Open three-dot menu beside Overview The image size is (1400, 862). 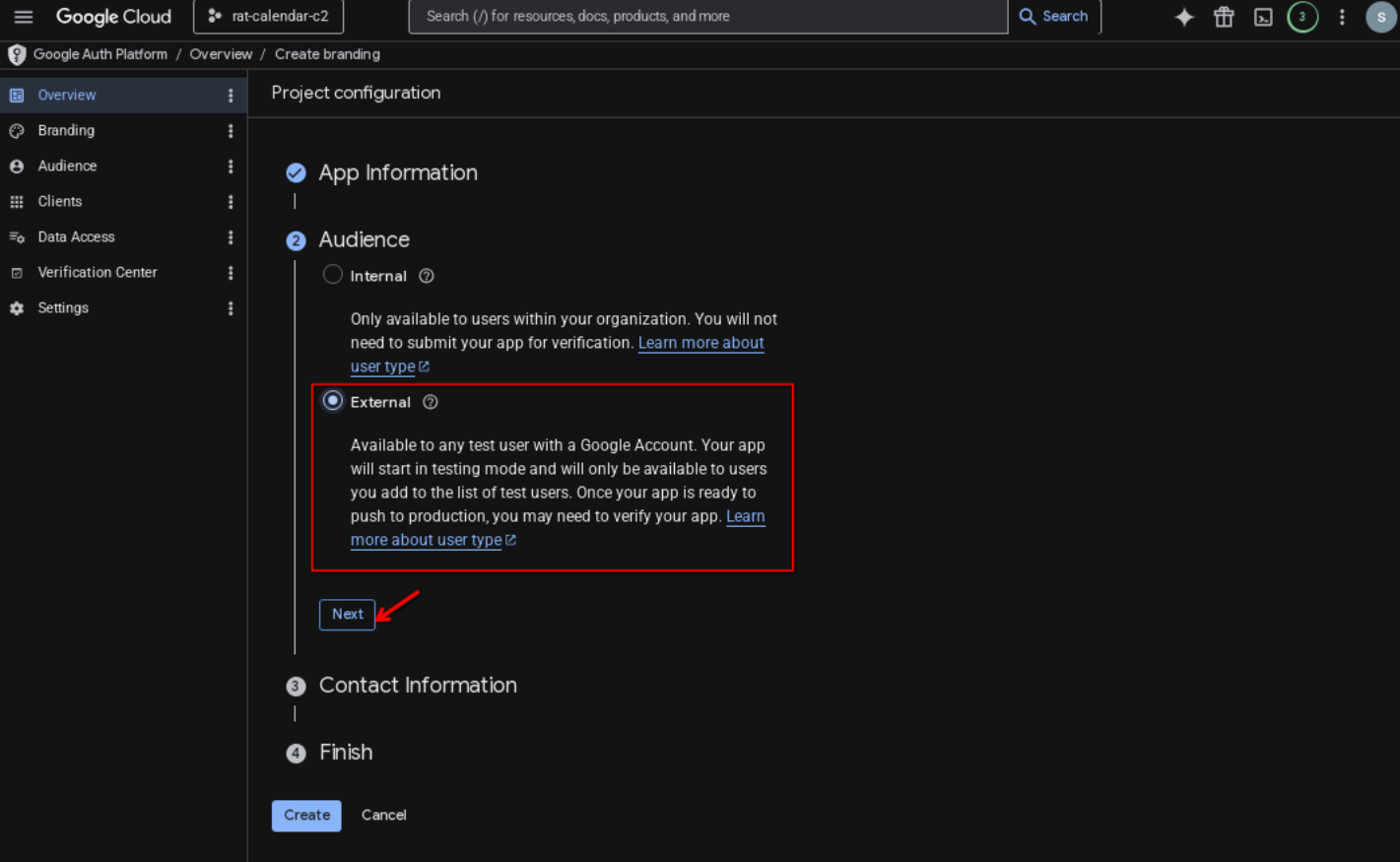click(x=231, y=96)
